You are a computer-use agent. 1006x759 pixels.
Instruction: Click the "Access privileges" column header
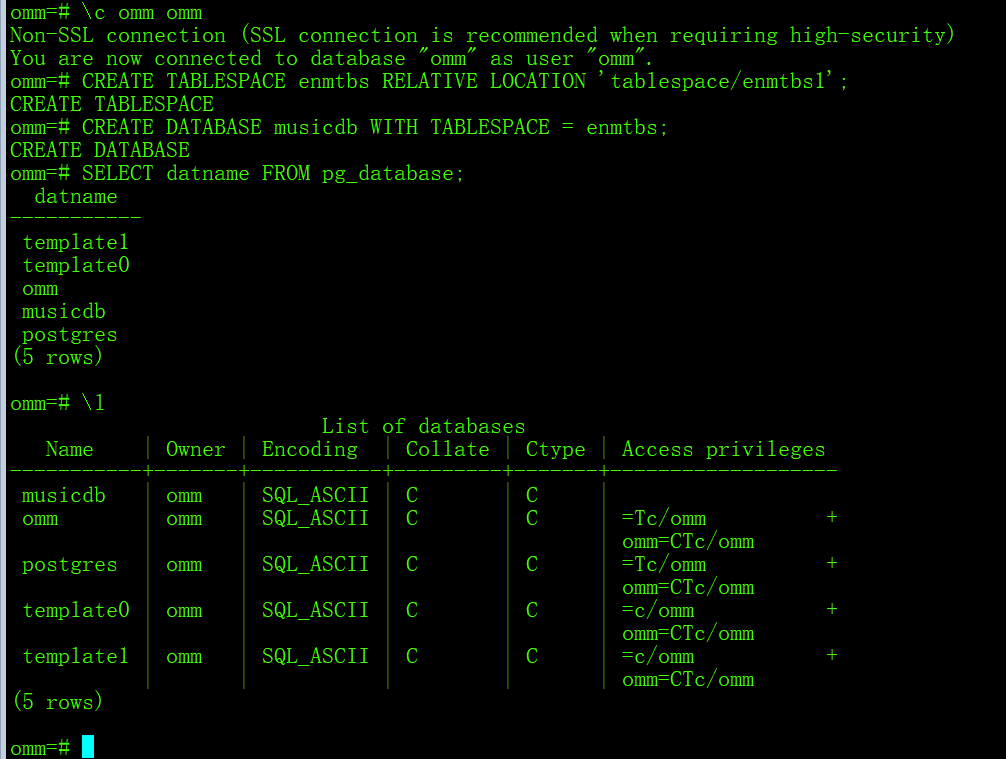point(723,450)
